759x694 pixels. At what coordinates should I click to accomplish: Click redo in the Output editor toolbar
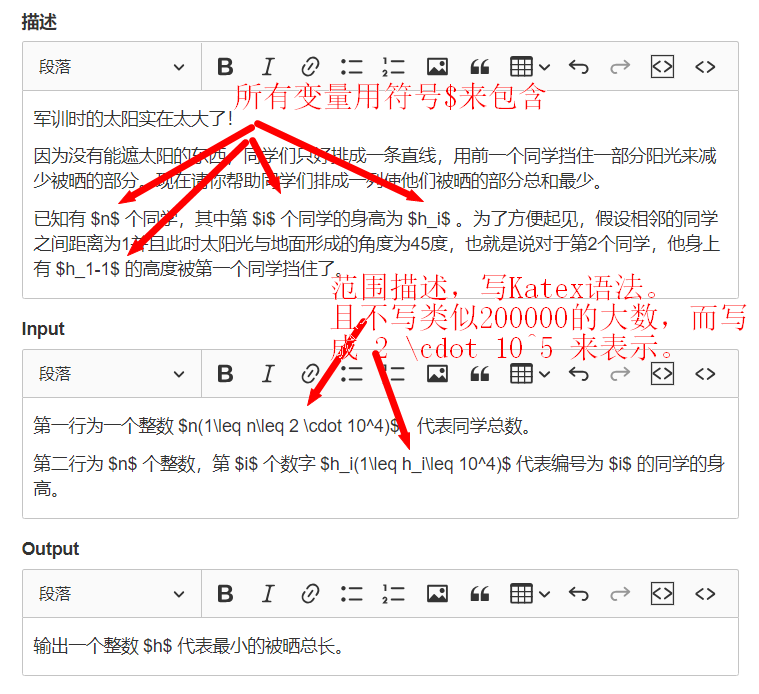point(620,594)
